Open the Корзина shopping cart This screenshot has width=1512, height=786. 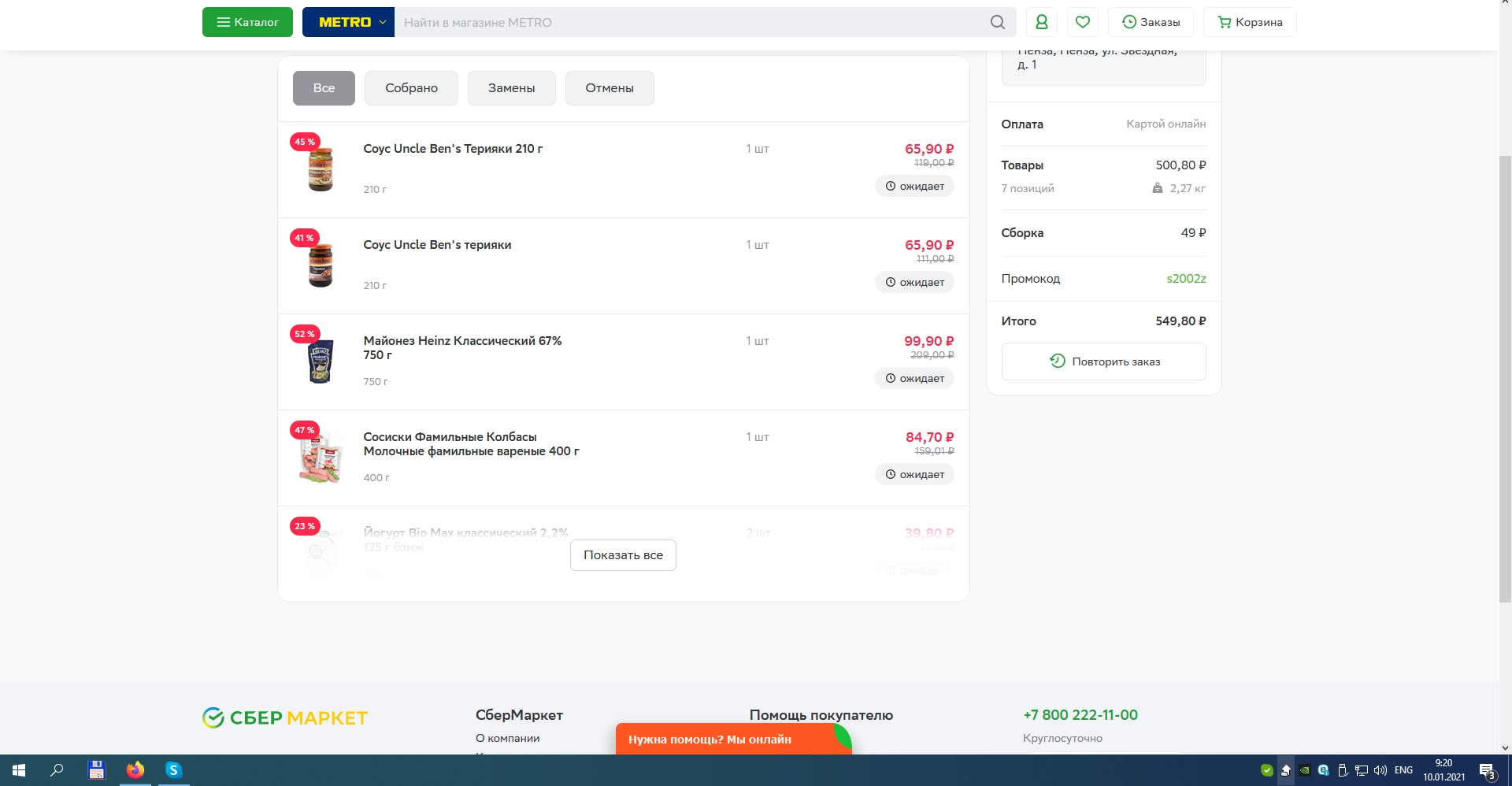(1250, 22)
